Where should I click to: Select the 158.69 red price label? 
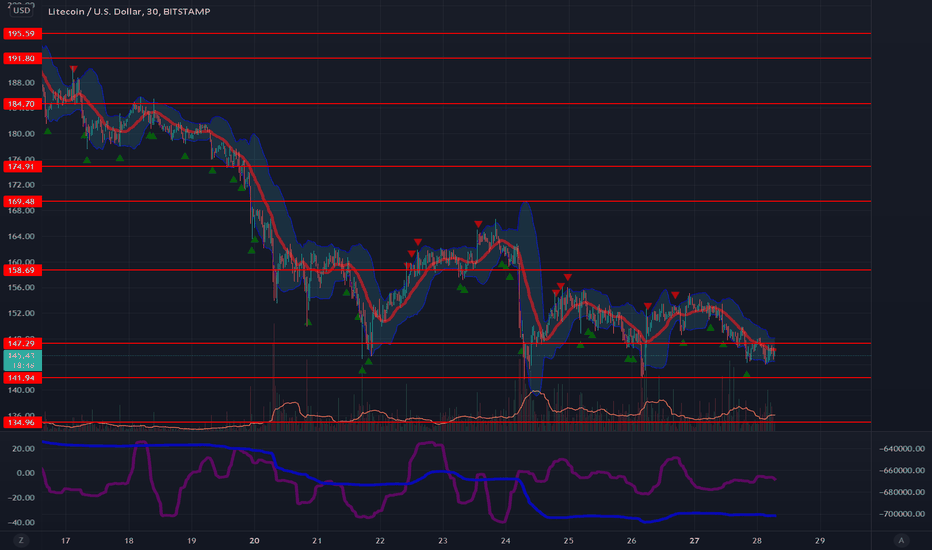tap(22, 271)
